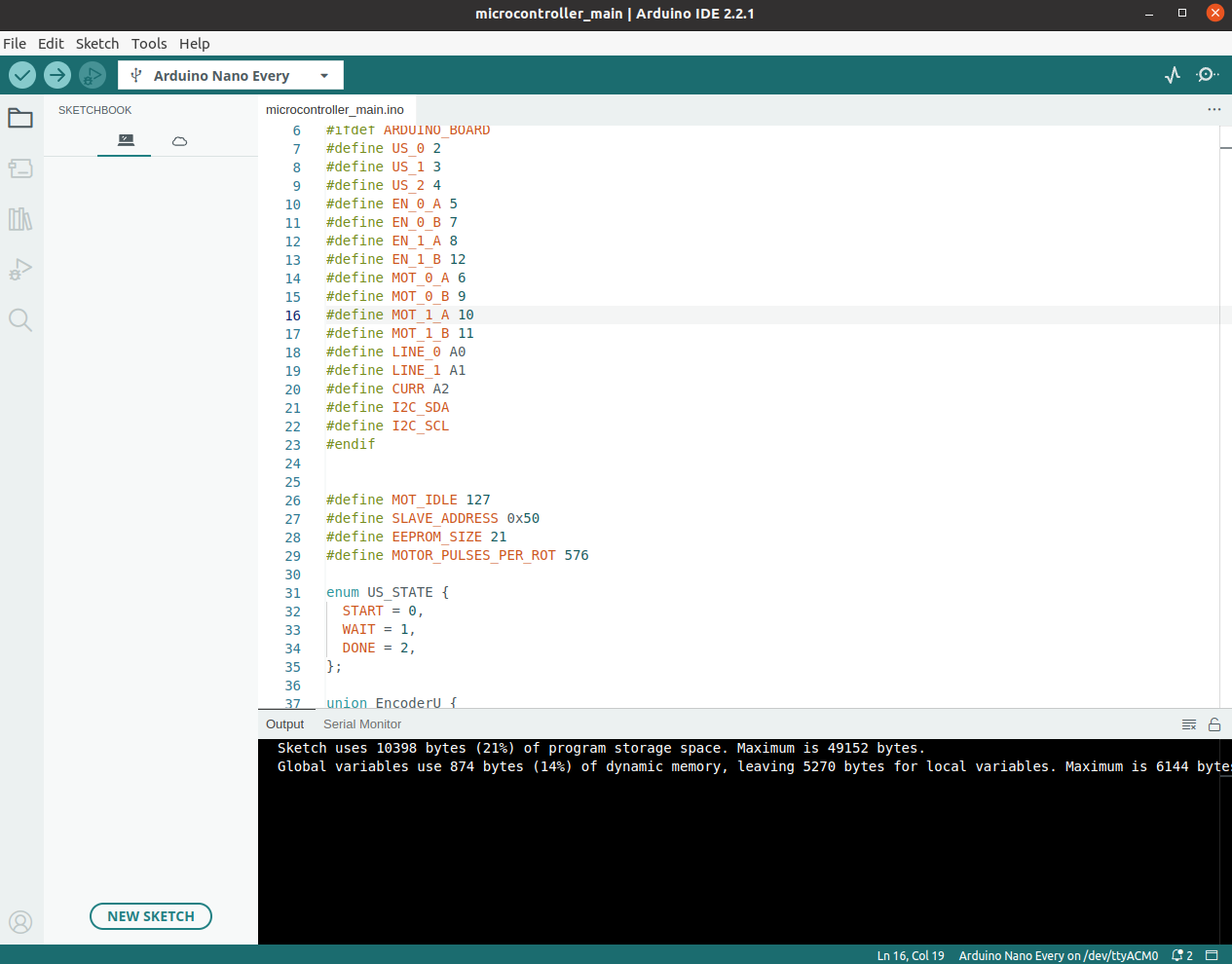Toggle the bottom panel from the status bar
The height and width of the screenshot is (964, 1232).
(1212, 955)
